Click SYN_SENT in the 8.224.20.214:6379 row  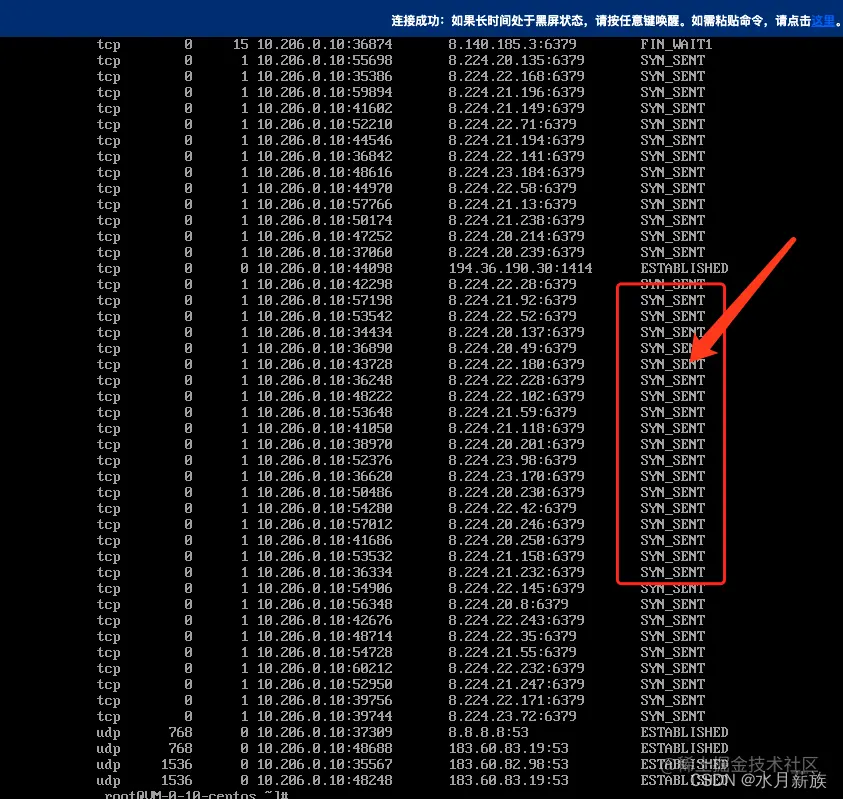point(673,236)
